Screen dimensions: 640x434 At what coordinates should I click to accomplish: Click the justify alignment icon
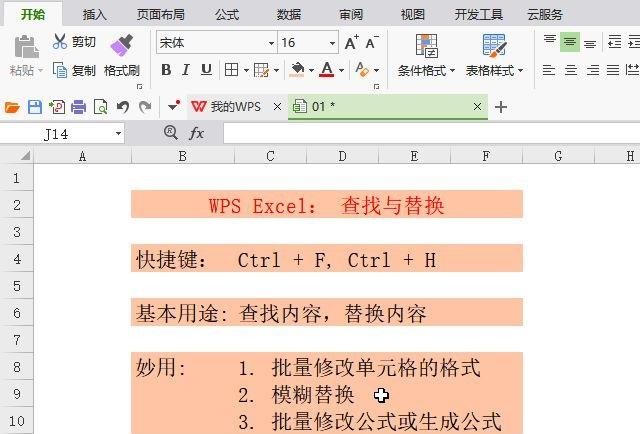(x=613, y=71)
